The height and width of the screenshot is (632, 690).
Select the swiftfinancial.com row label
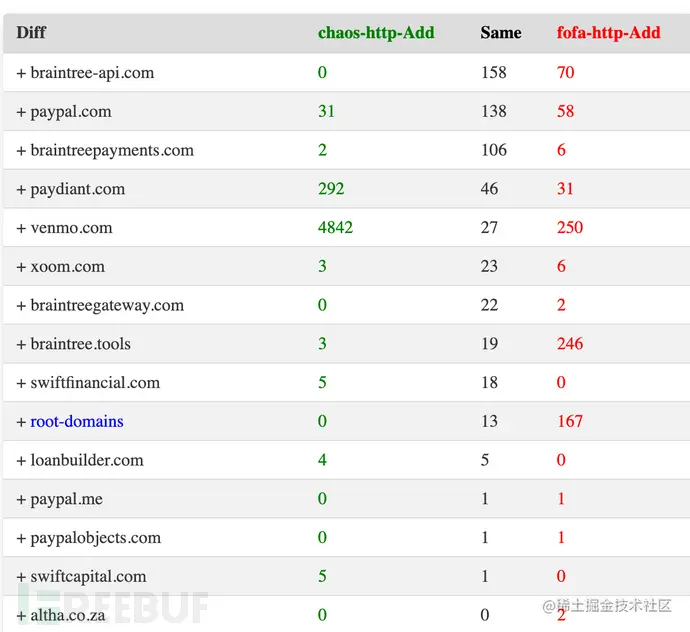(95, 382)
